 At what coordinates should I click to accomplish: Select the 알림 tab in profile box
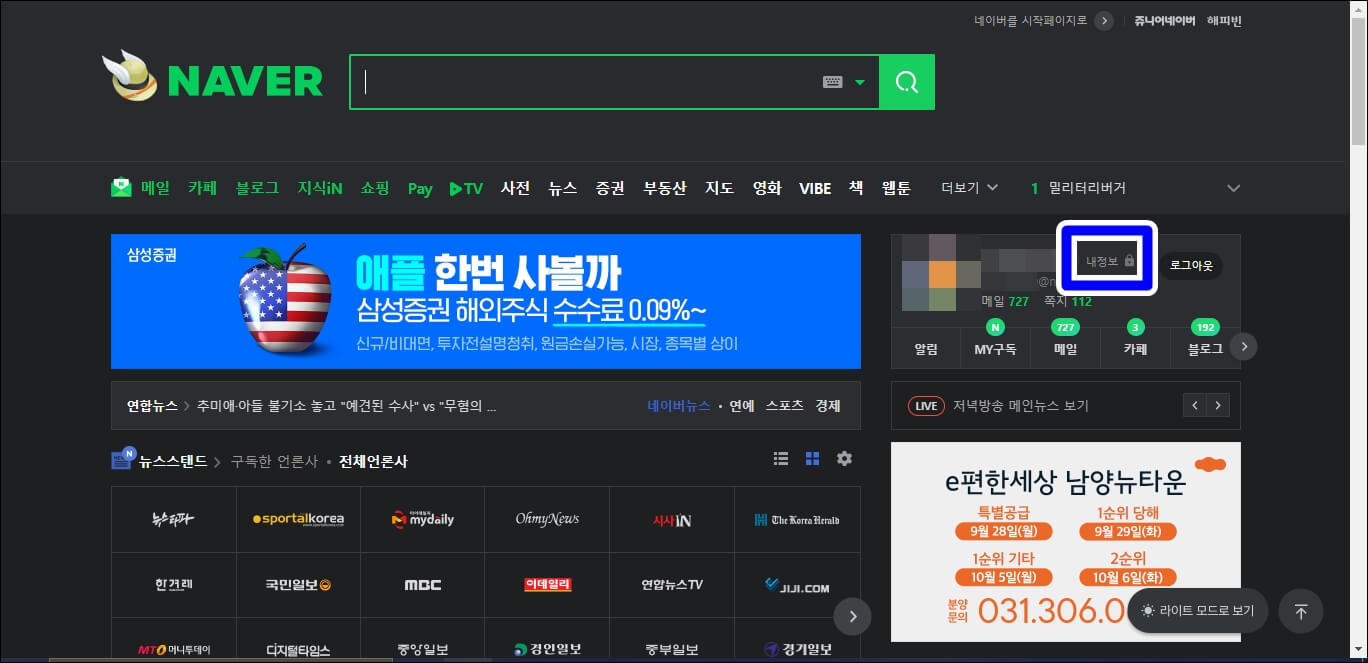(926, 349)
